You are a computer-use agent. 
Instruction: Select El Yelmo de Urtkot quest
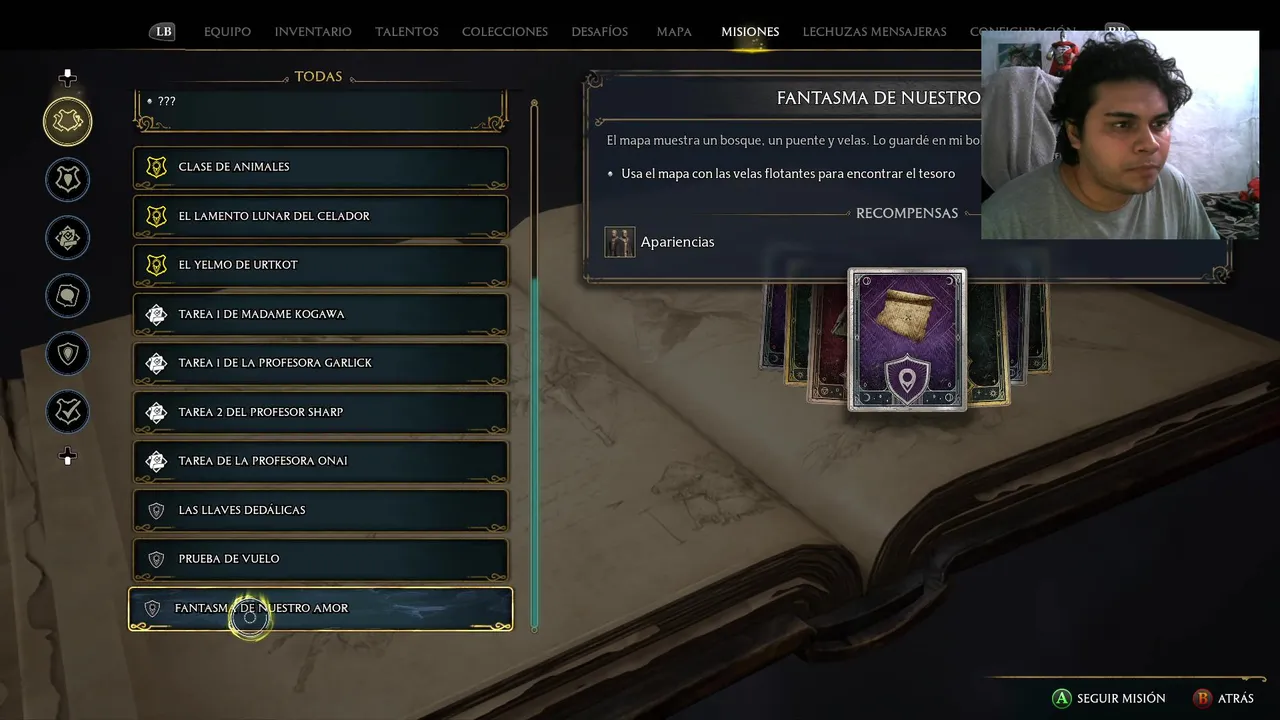click(x=320, y=265)
